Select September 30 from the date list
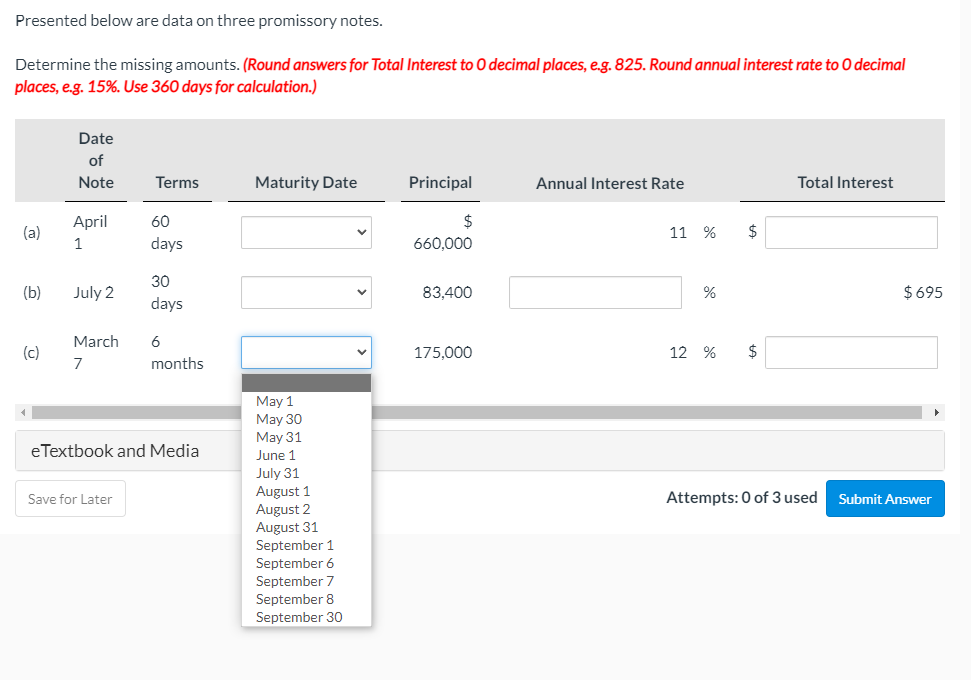Viewport: 971px width, 680px height. click(296, 616)
